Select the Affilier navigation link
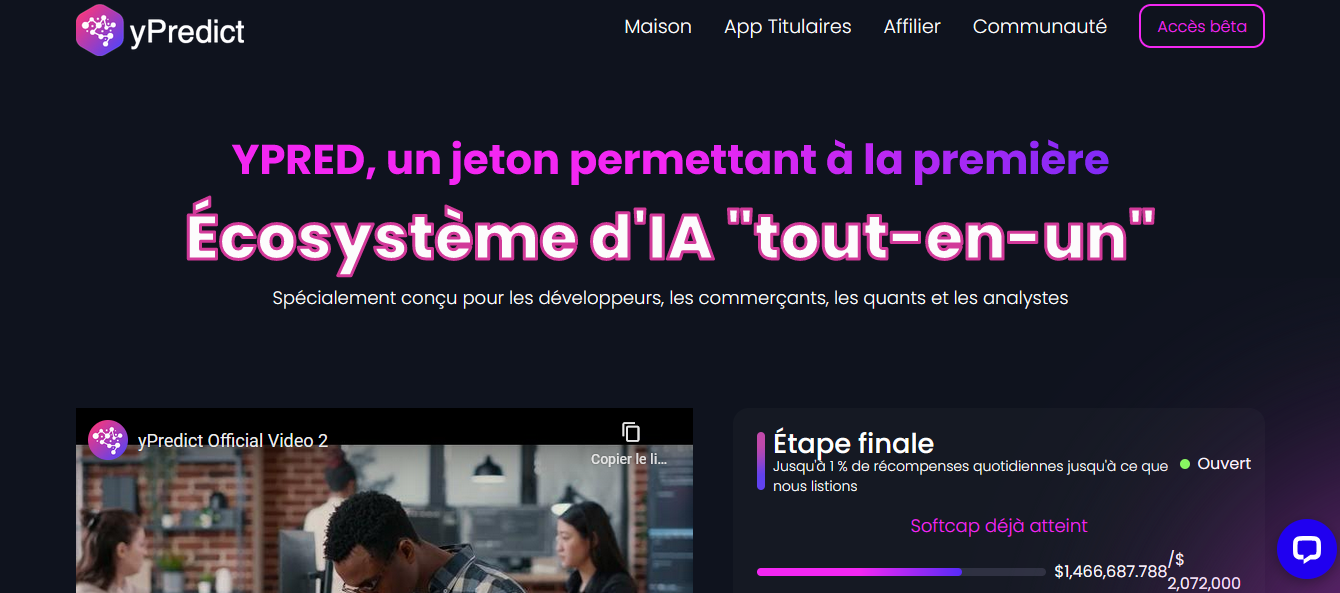1340x593 pixels. [x=912, y=27]
